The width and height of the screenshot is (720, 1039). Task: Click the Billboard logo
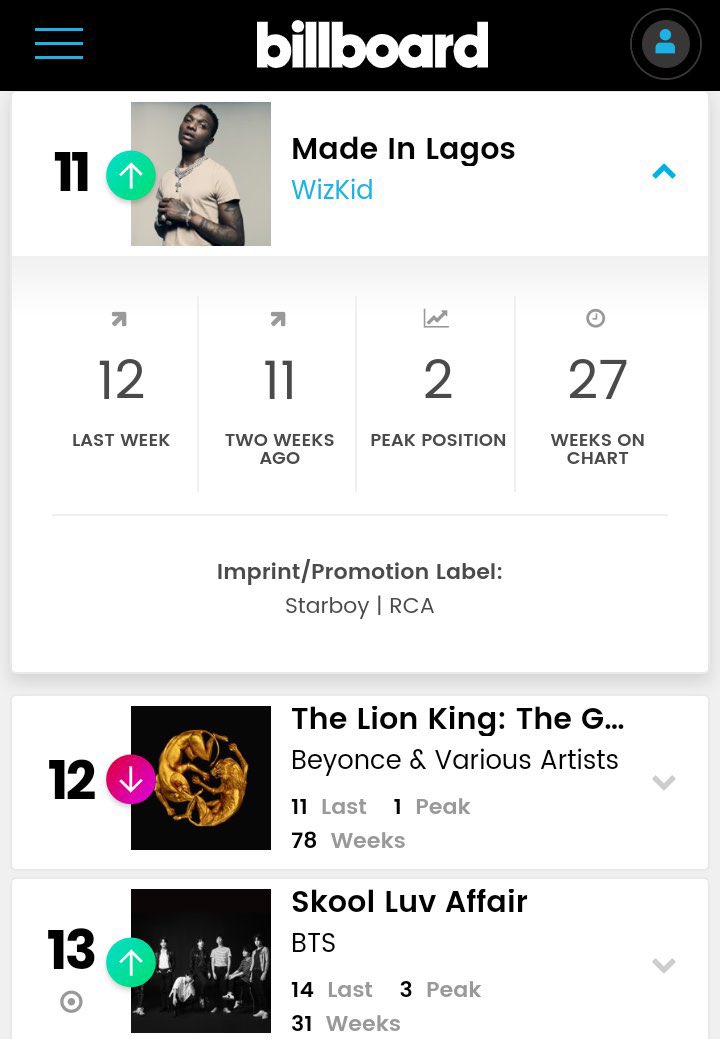pyautogui.click(x=372, y=45)
